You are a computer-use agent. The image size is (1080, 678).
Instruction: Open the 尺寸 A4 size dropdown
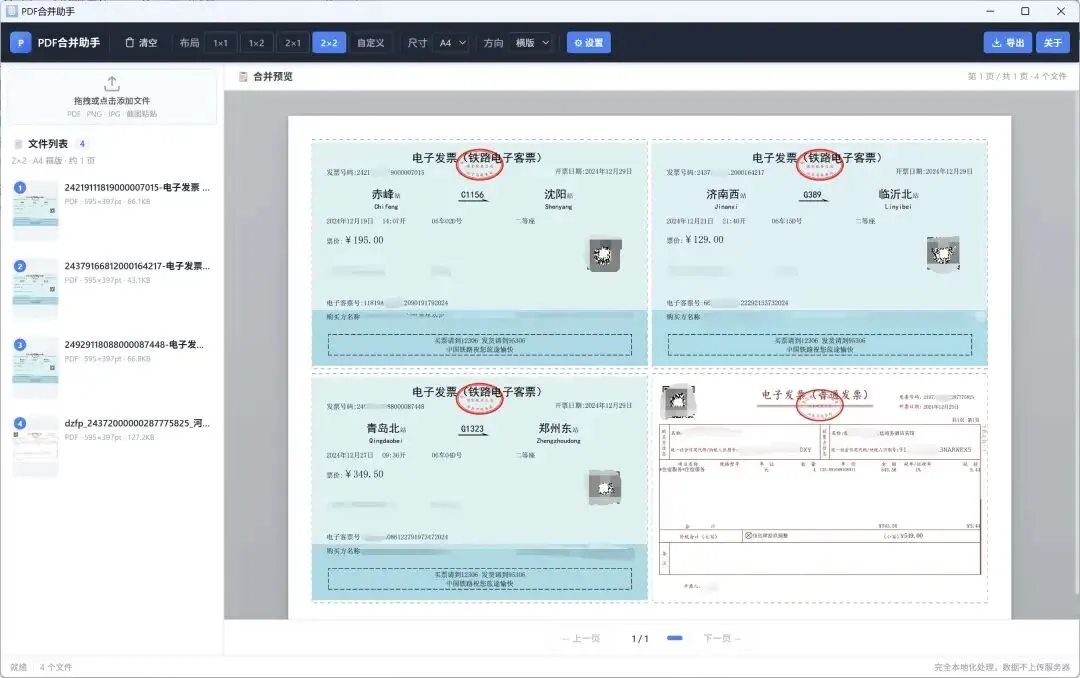[x=453, y=43]
